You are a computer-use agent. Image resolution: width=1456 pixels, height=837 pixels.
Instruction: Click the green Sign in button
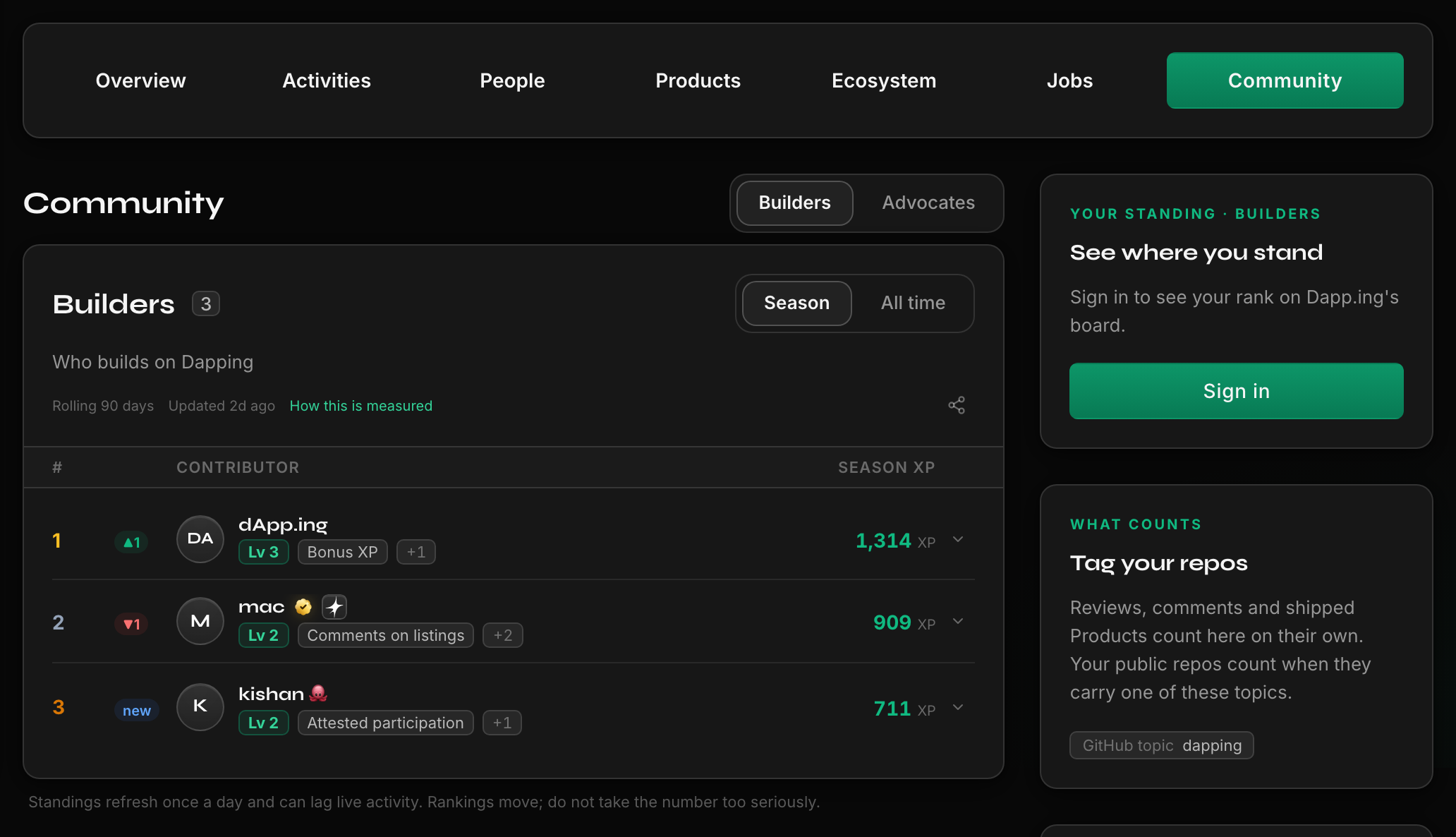[1236, 391]
